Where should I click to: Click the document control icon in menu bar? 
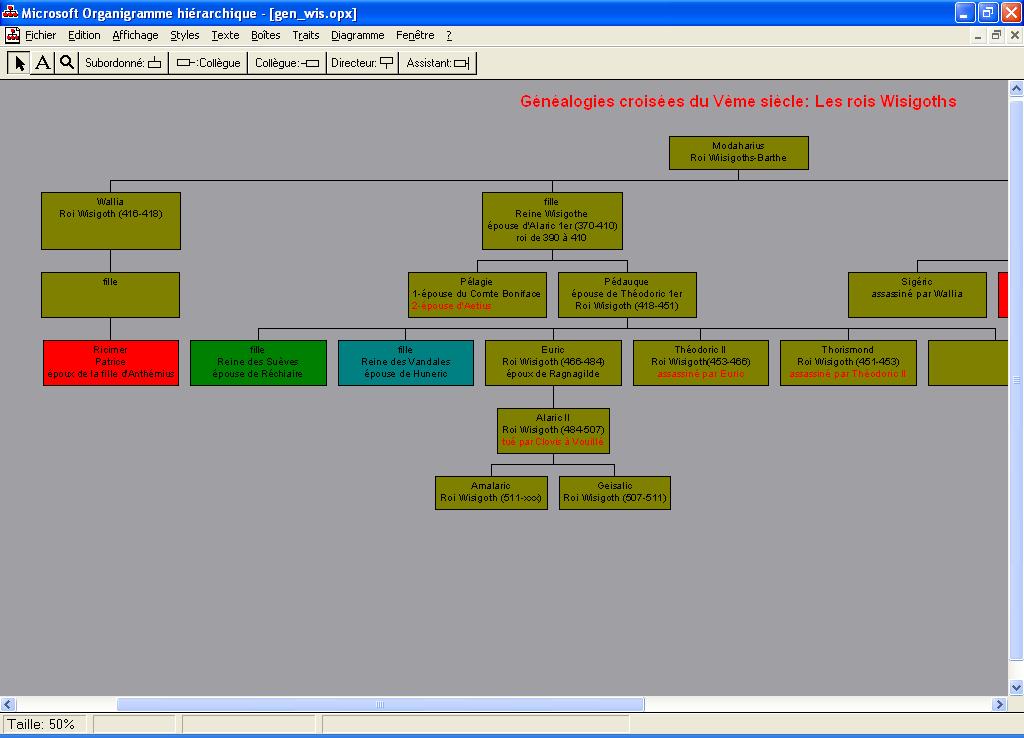13,35
